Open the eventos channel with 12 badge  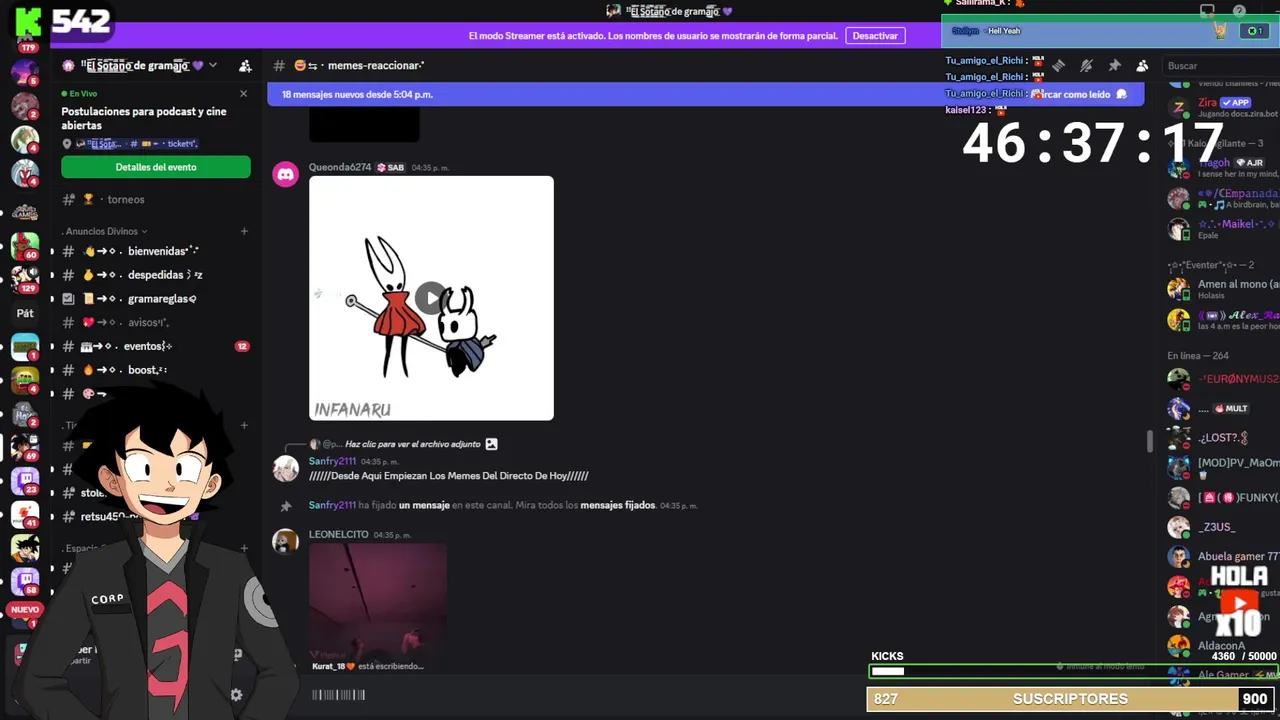[x=155, y=346]
